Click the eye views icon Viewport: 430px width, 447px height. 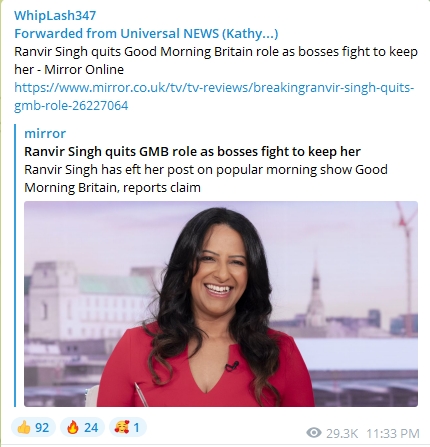tap(314, 433)
